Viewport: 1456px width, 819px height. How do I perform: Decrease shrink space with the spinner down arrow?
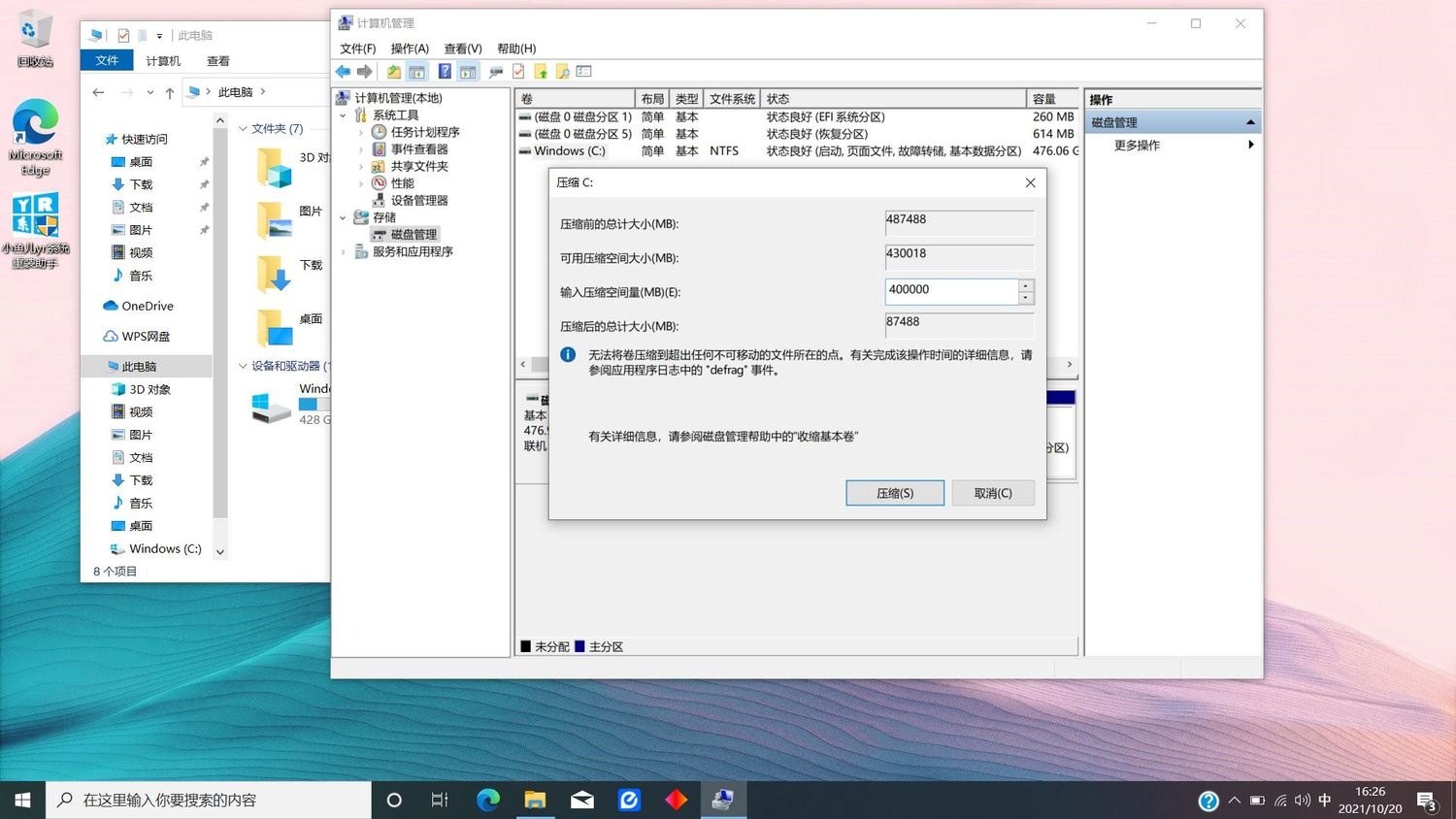pyautogui.click(x=1026, y=298)
